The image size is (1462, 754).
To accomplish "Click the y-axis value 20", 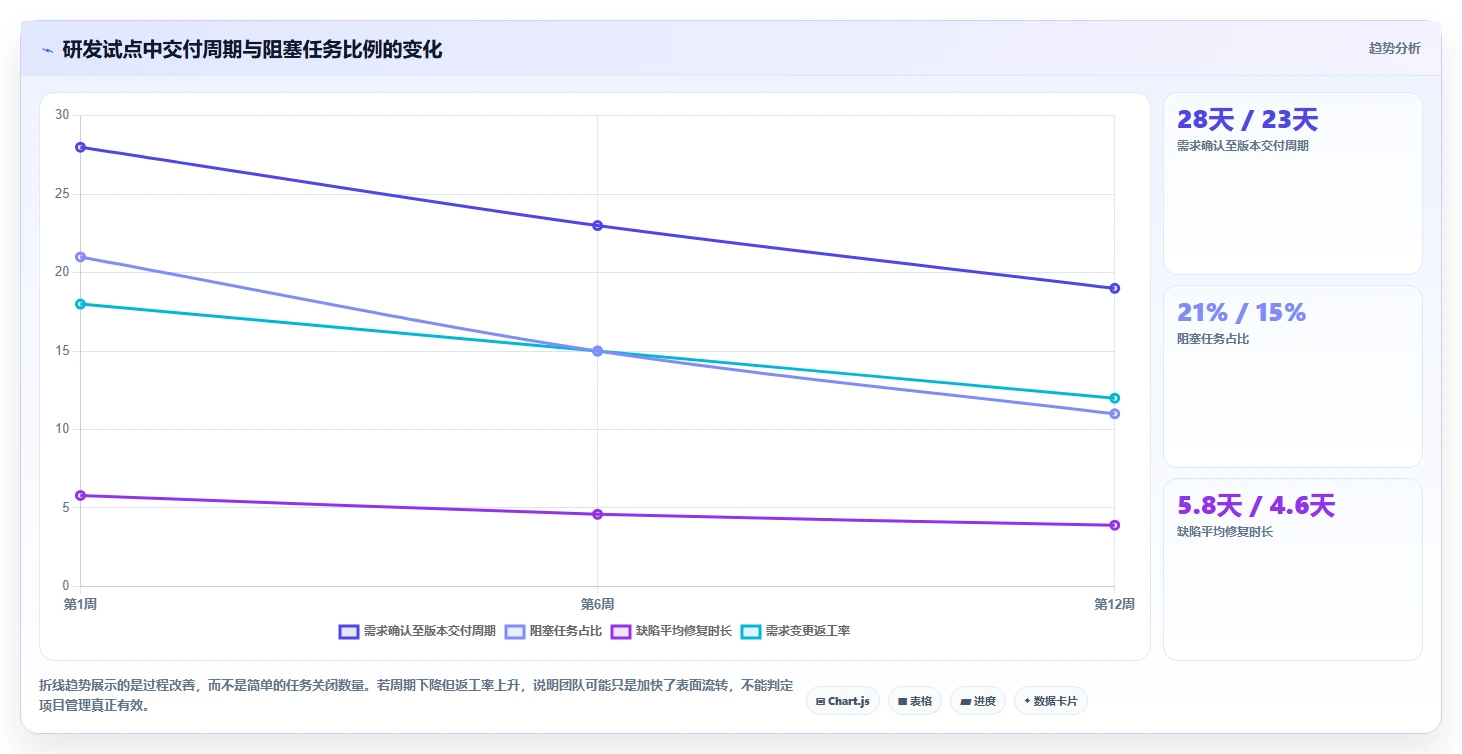I will (x=62, y=272).
